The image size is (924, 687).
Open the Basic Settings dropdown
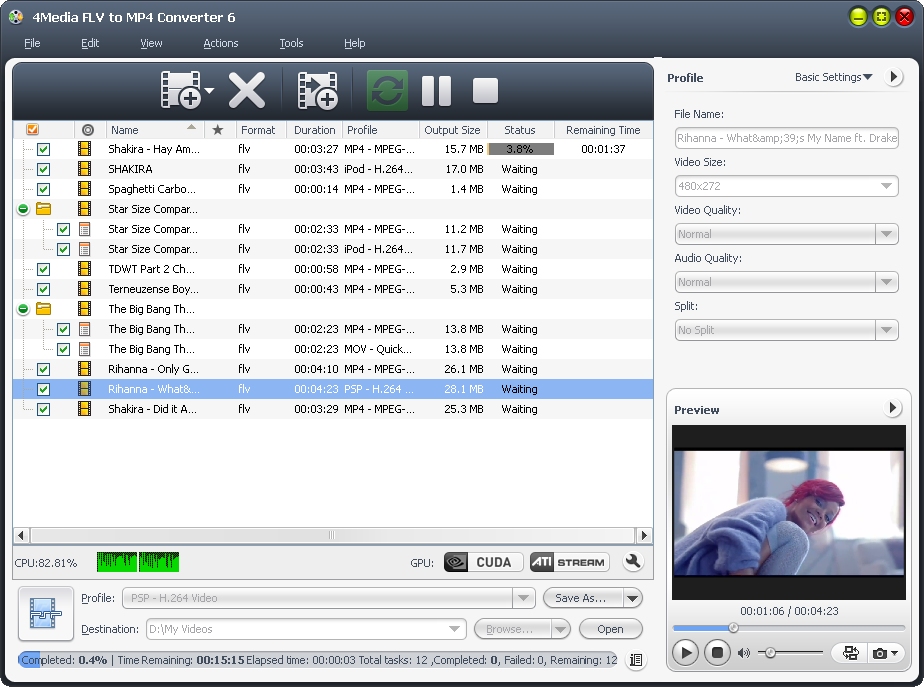[833, 77]
